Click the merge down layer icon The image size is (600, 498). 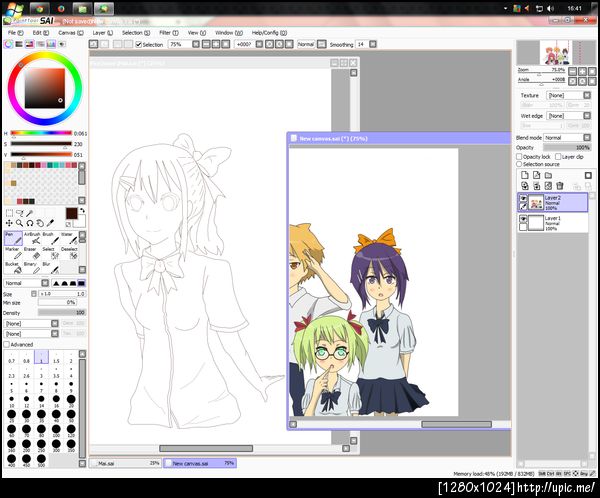(x=536, y=186)
